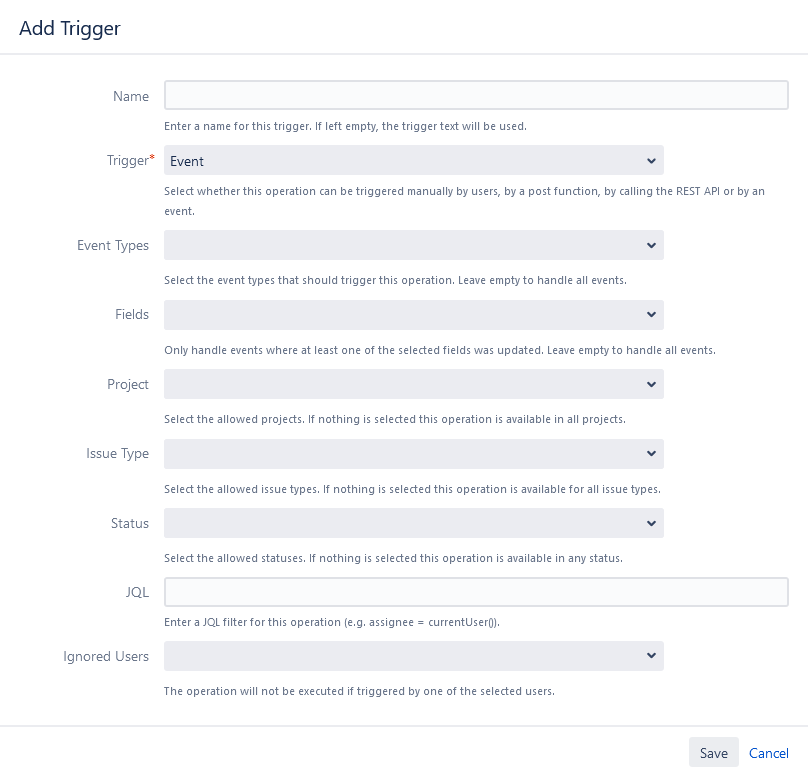Click the Name field label
Image resolution: width=808 pixels, height=775 pixels.
point(131,96)
